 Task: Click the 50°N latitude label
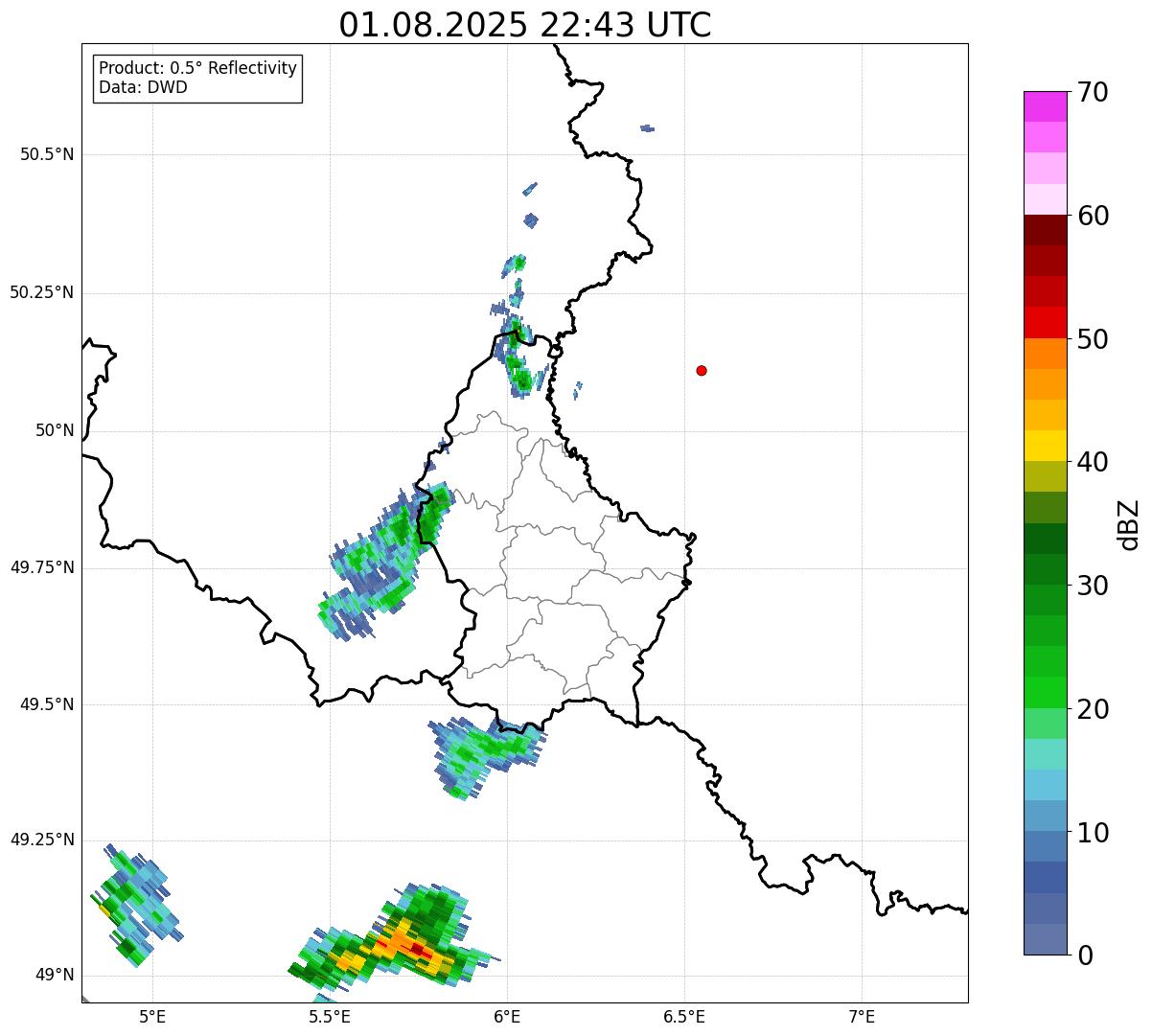coord(55,430)
